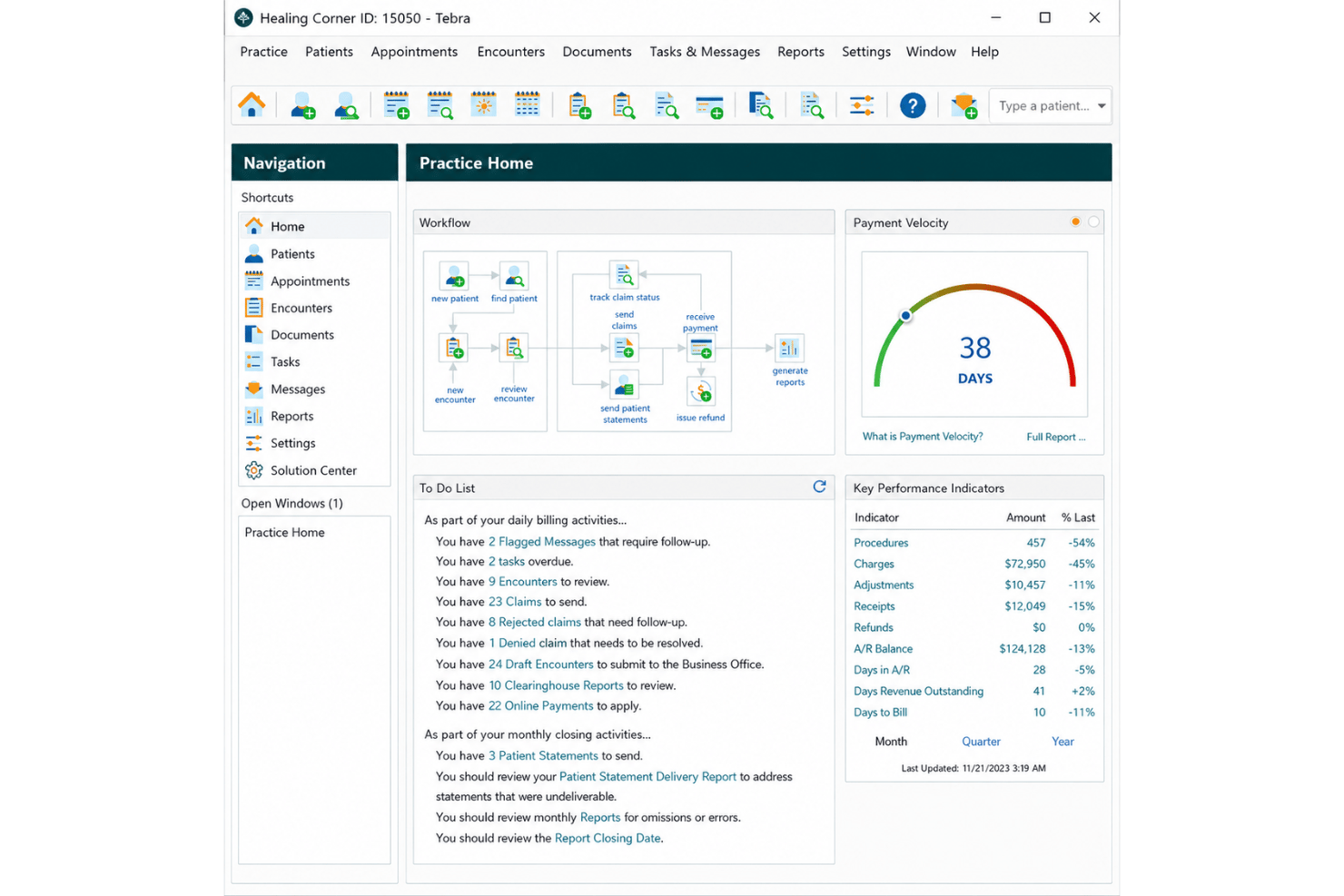Open the Patients menu

click(x=329, y=52)
